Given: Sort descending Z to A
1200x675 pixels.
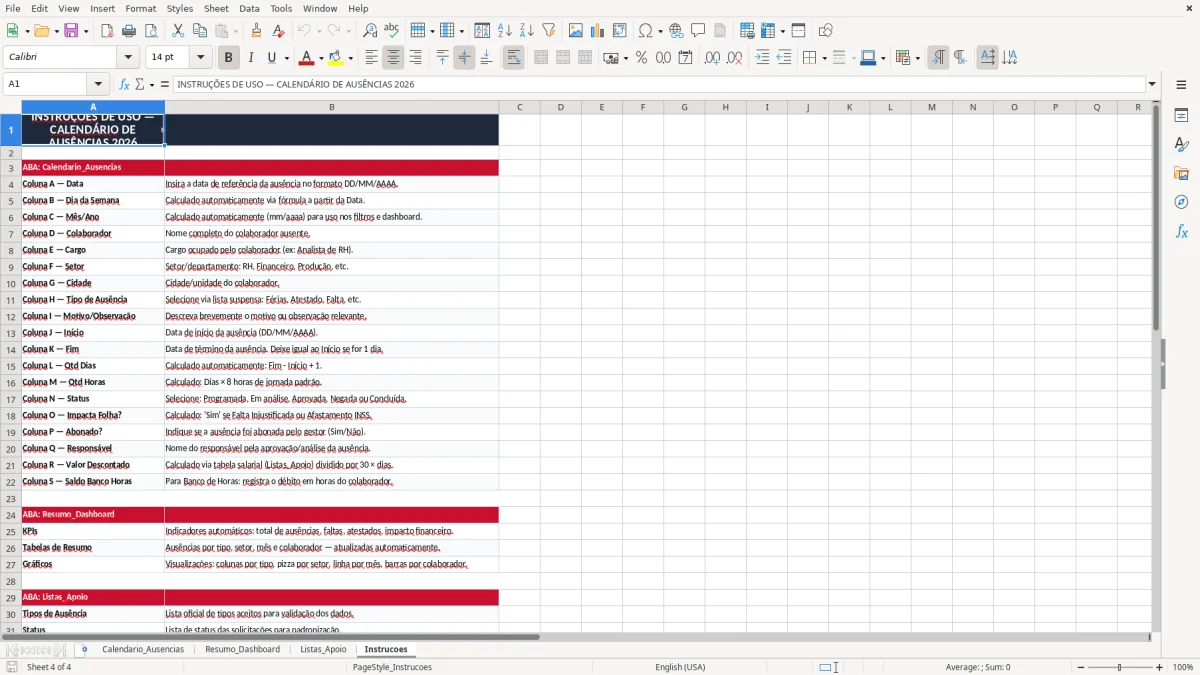Looking at the screenshot, I should pyautogui.click(x=526, y=31).
